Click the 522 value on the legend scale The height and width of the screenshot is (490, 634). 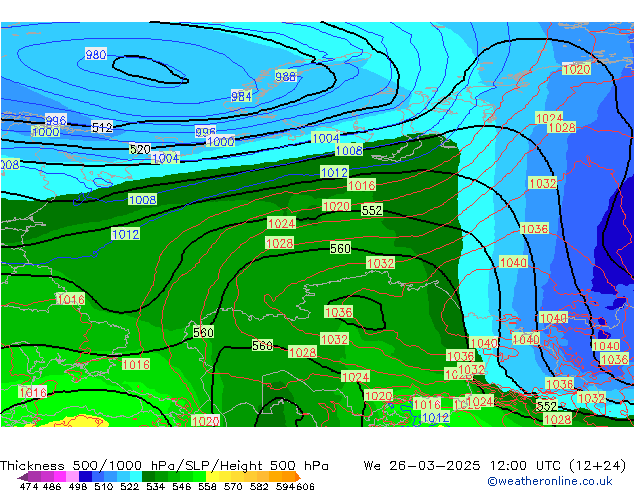click(129, 486)
